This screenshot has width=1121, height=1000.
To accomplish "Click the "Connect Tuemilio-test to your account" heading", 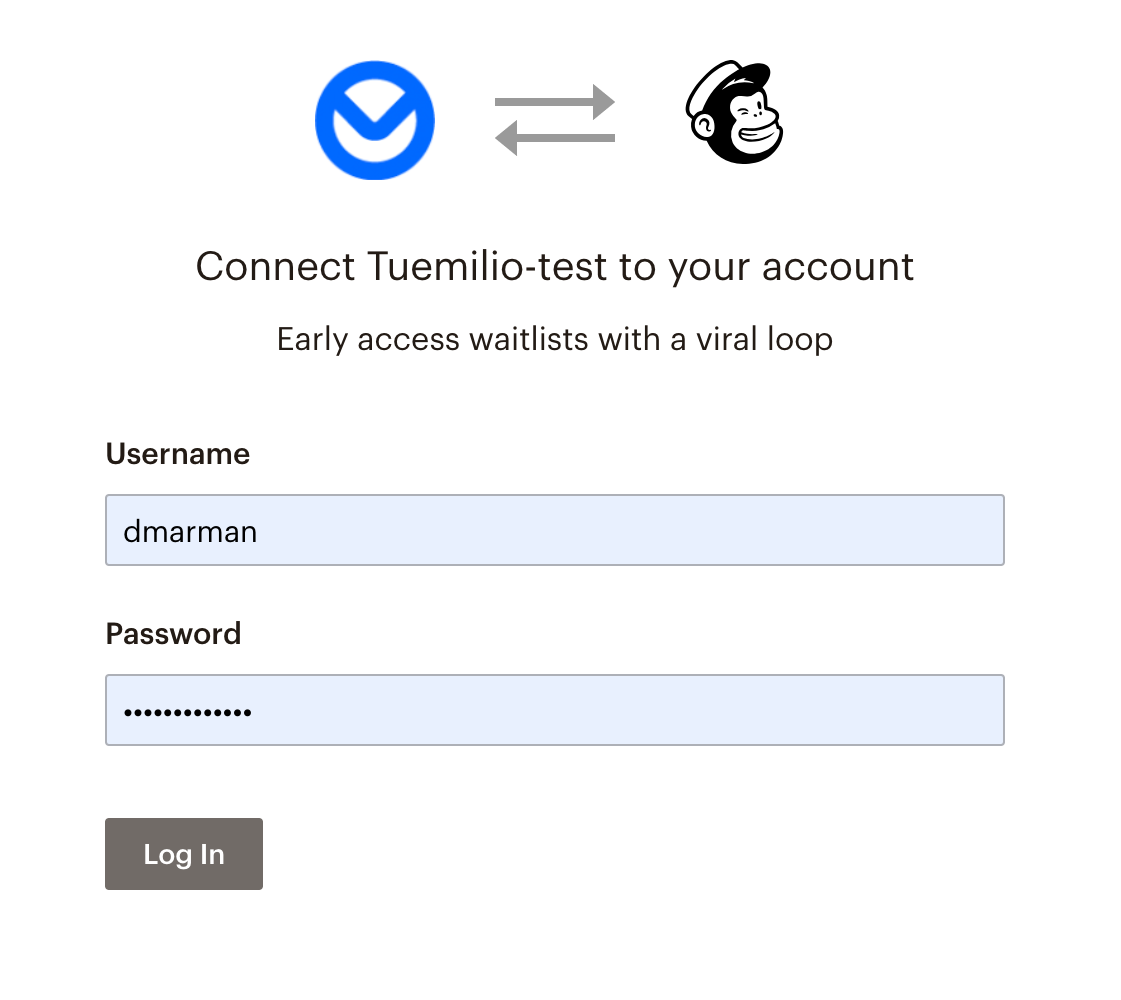I will (555, 267).
